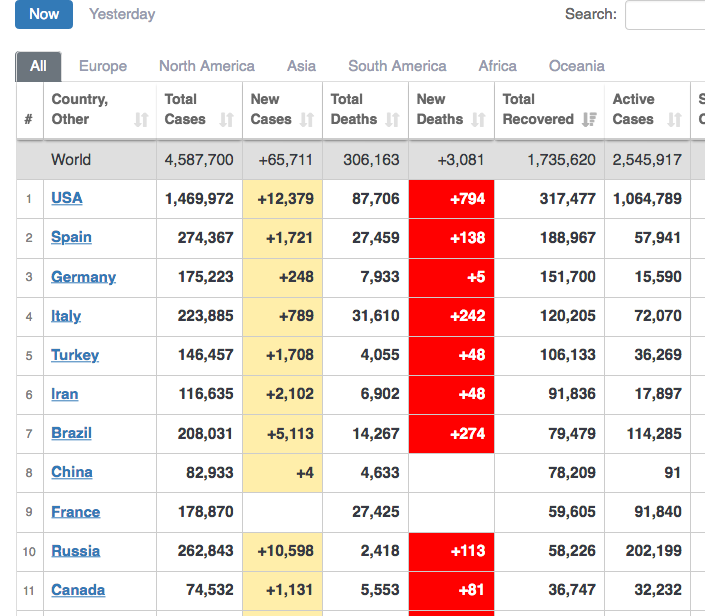Open the Africa tab
The image size is (705, 616).
pyautogui.click(x=497, y=66)
